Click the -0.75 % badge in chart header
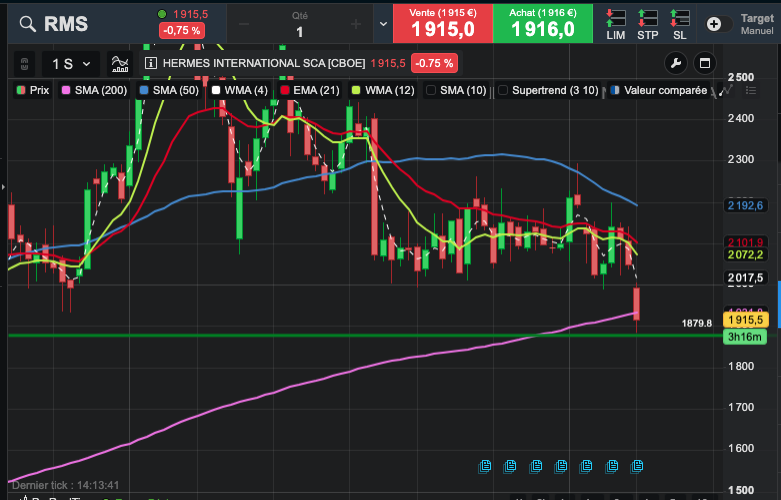This screenshot has height=500, width=781. pos(434,63)
